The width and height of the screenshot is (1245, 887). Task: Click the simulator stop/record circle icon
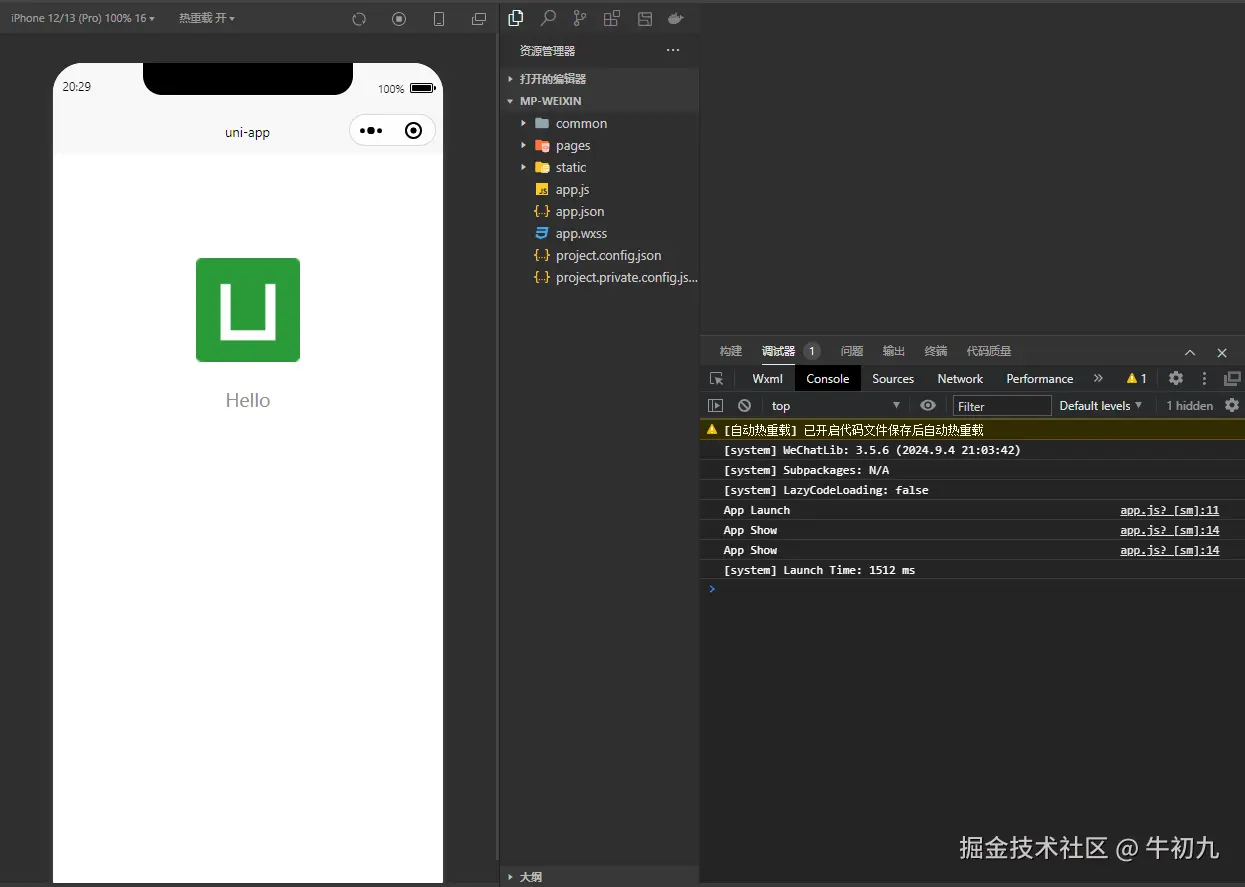(399, 19)
